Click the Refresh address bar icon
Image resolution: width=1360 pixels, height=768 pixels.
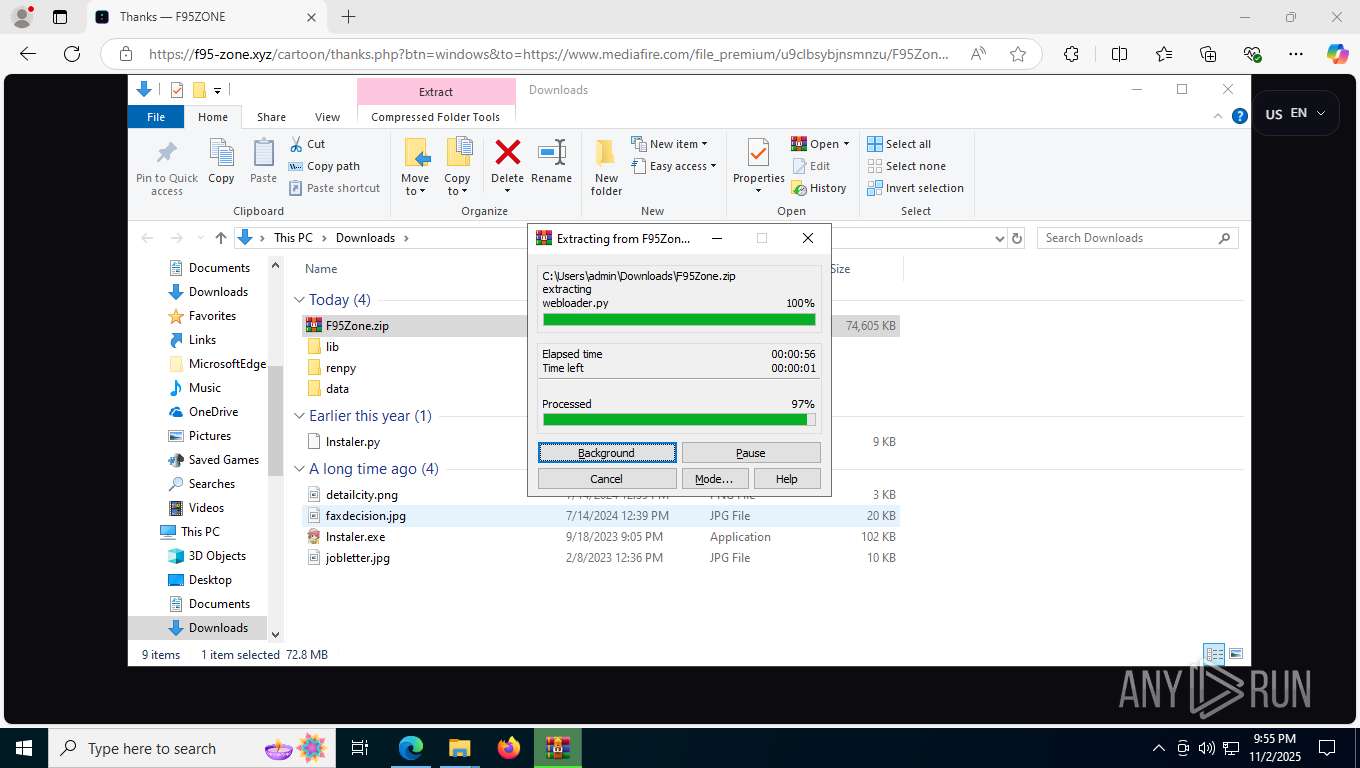1017,238
